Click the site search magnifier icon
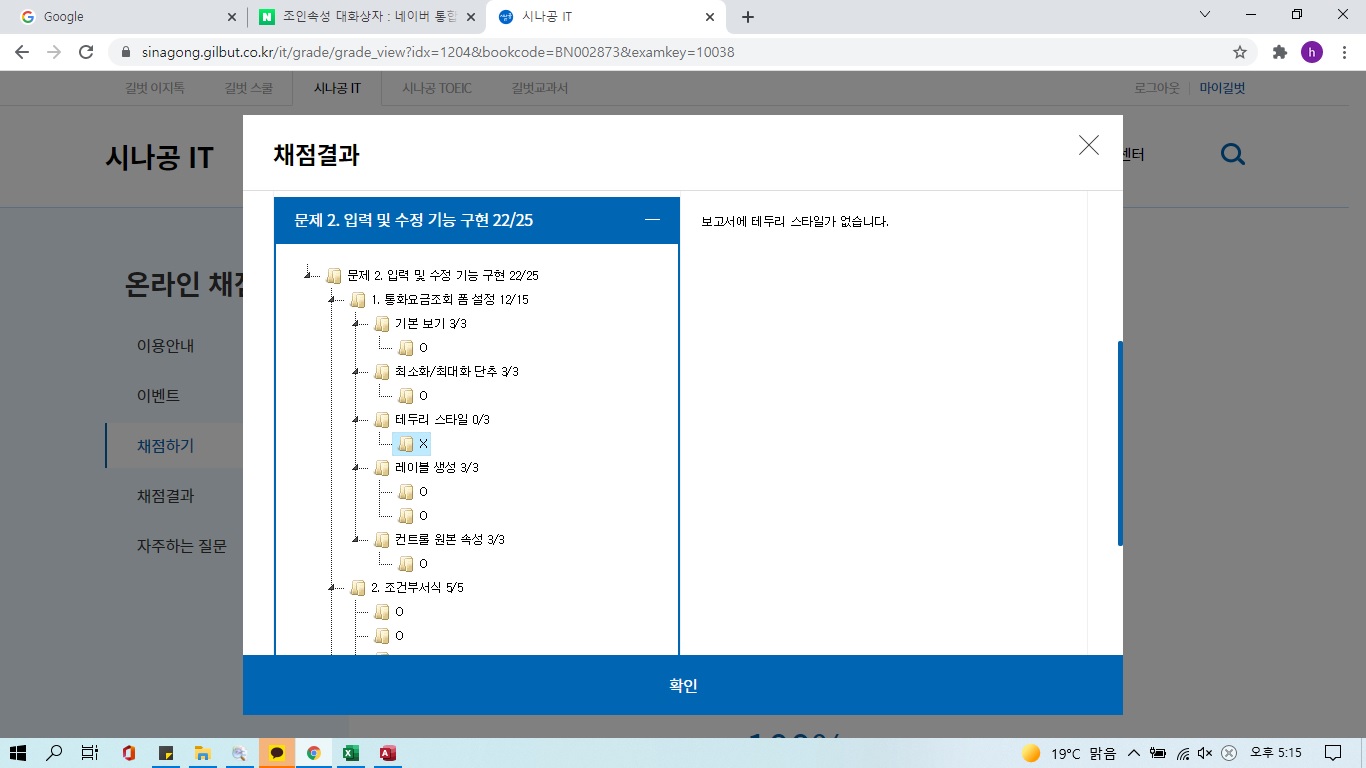1366x768 pixels. (x=1233, y=154)
